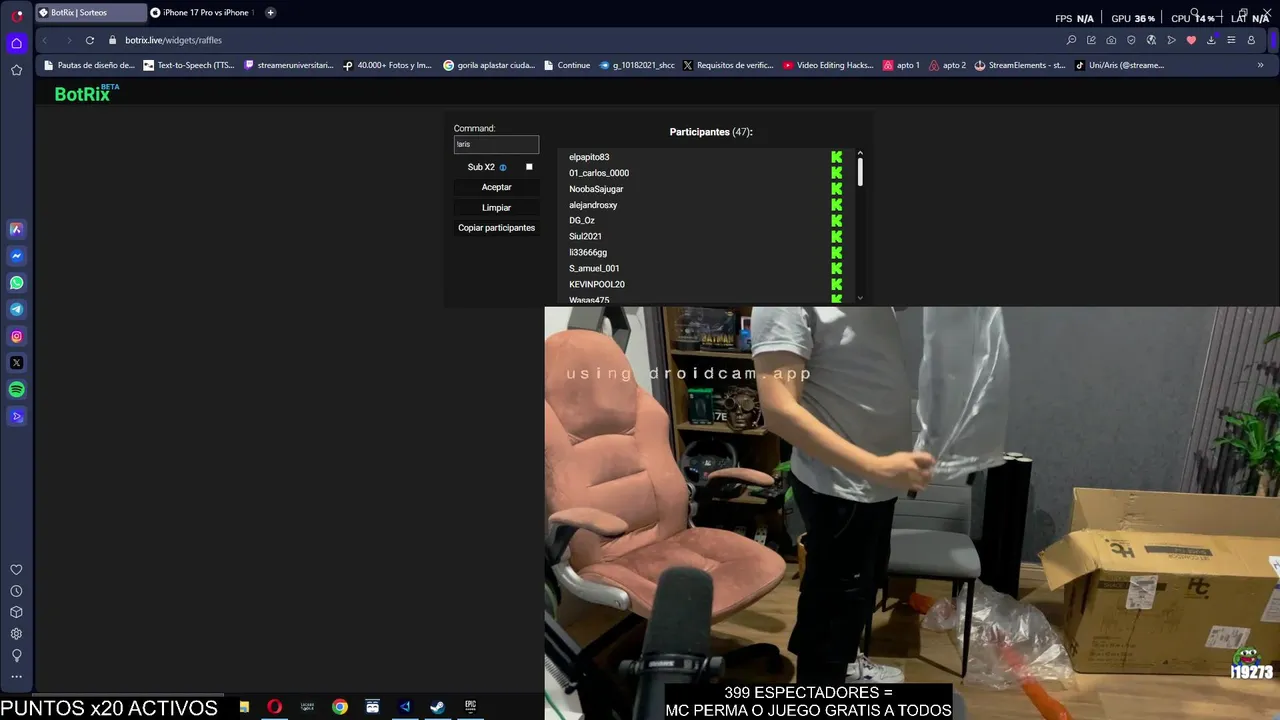This screenshot has width=1280, height=720.
Task: Select participant KEVINPOOL20
Action: click(x=597, y=285)
